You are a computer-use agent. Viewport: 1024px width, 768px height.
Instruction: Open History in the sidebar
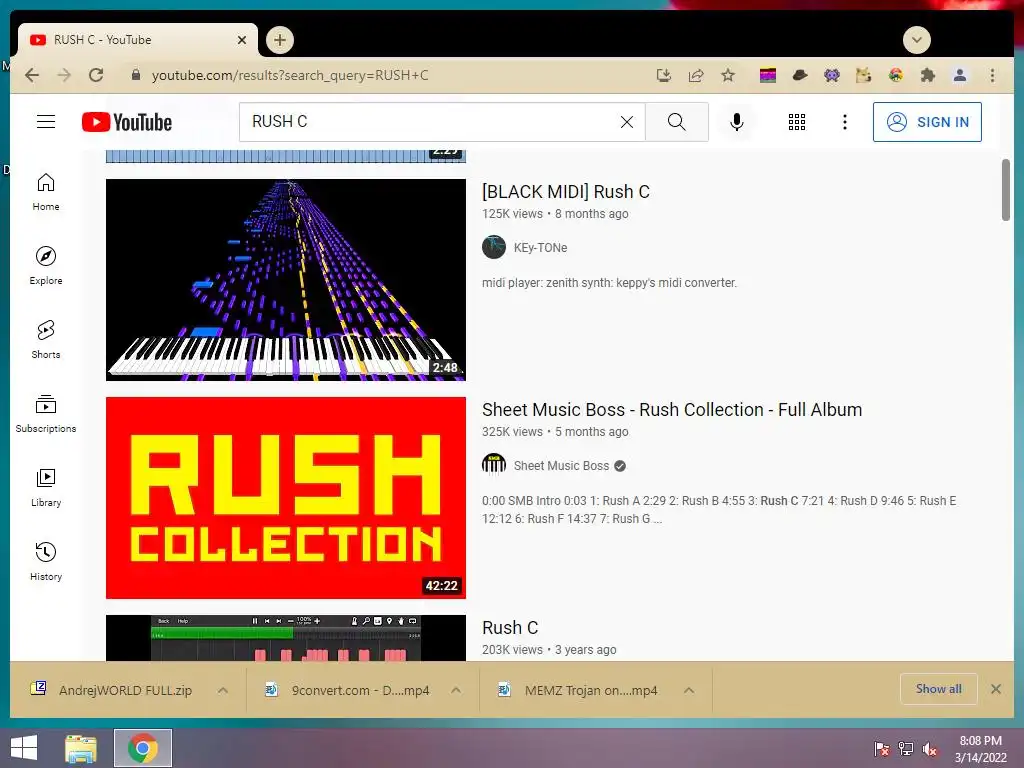click(x=46, y=562)
